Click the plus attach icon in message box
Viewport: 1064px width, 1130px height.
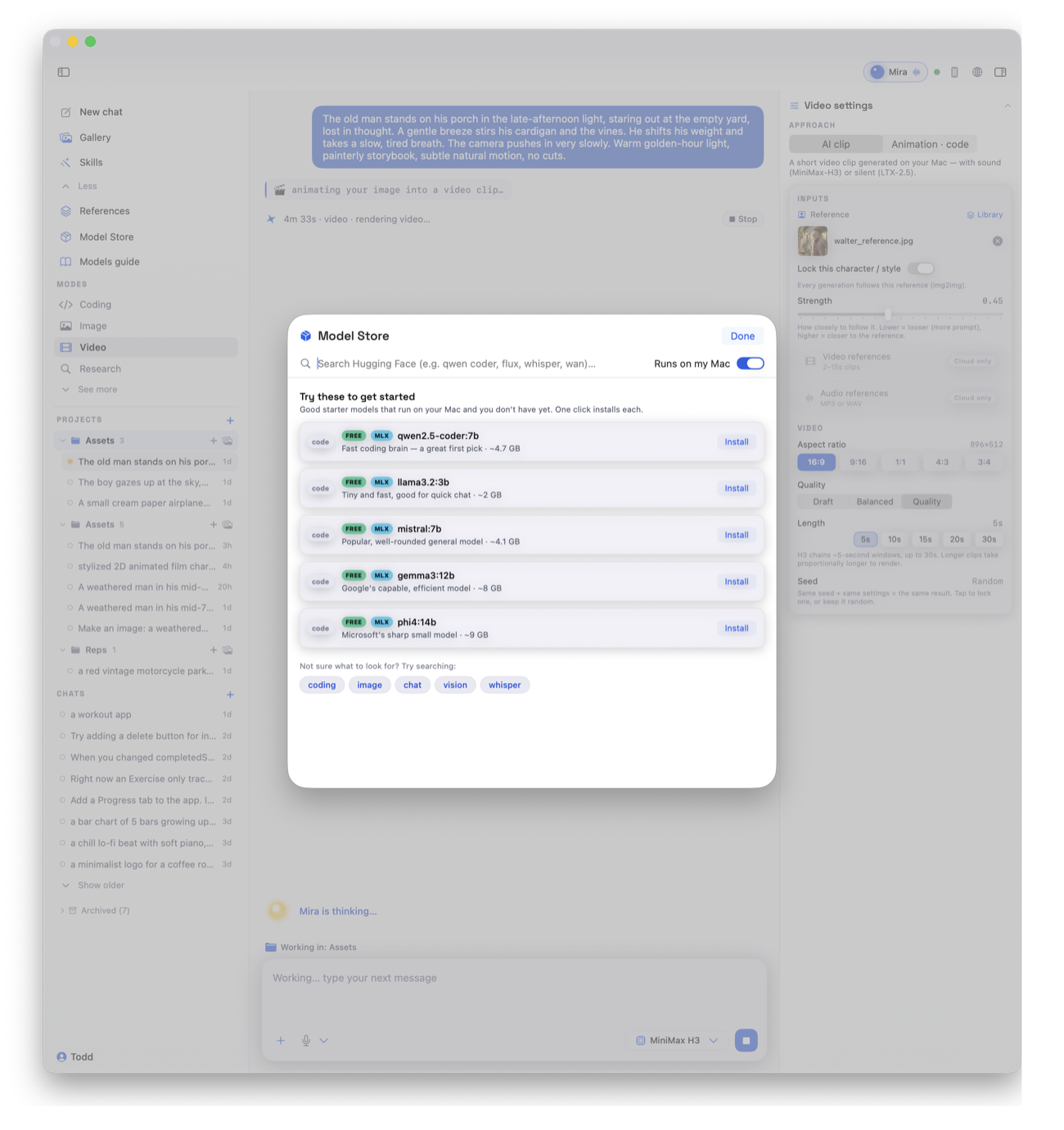point(281,1040)
